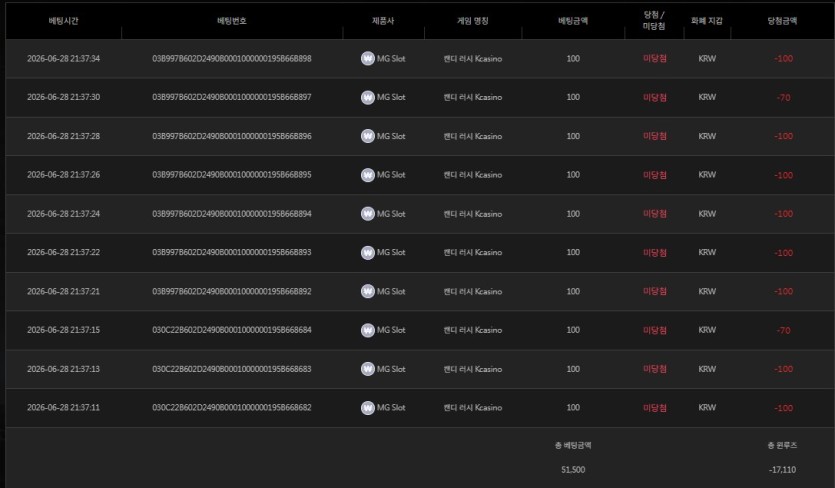Click bet amount 100 in row 21:37:24
This screenshot has height=488, width=835.
[573, 214]
